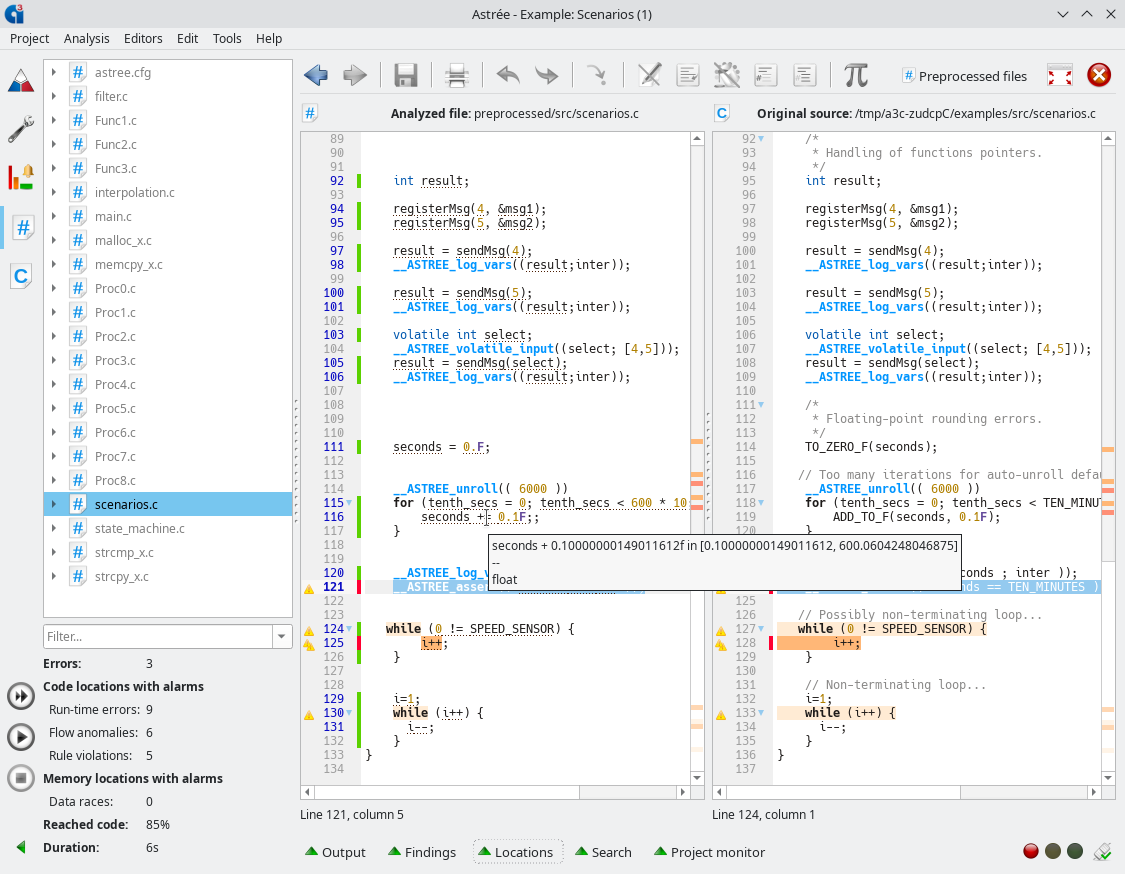
Task: Click the red close editor icon
Action: 1098,75
